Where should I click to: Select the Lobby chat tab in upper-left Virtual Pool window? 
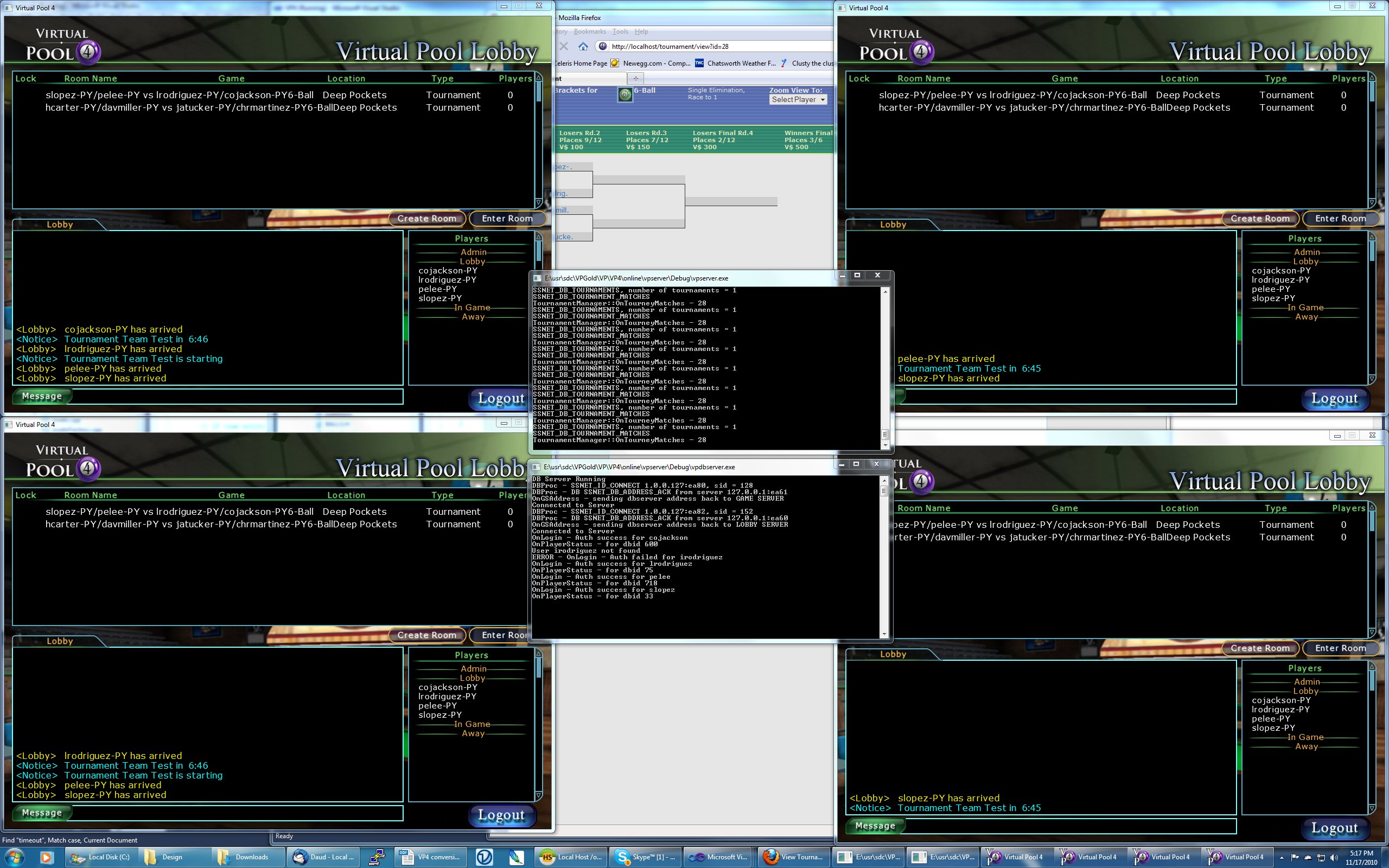(60, 225)
